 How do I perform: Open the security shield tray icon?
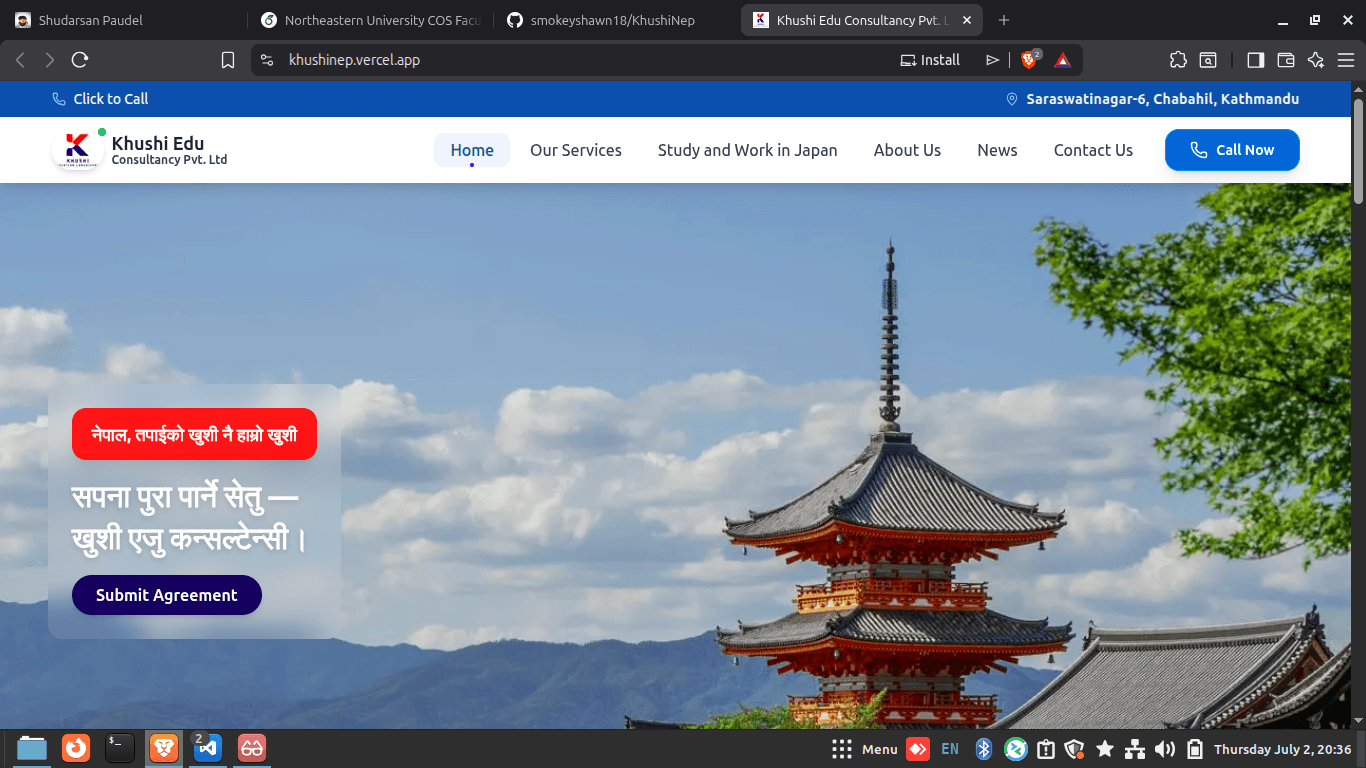click(x=1075, y=749)
